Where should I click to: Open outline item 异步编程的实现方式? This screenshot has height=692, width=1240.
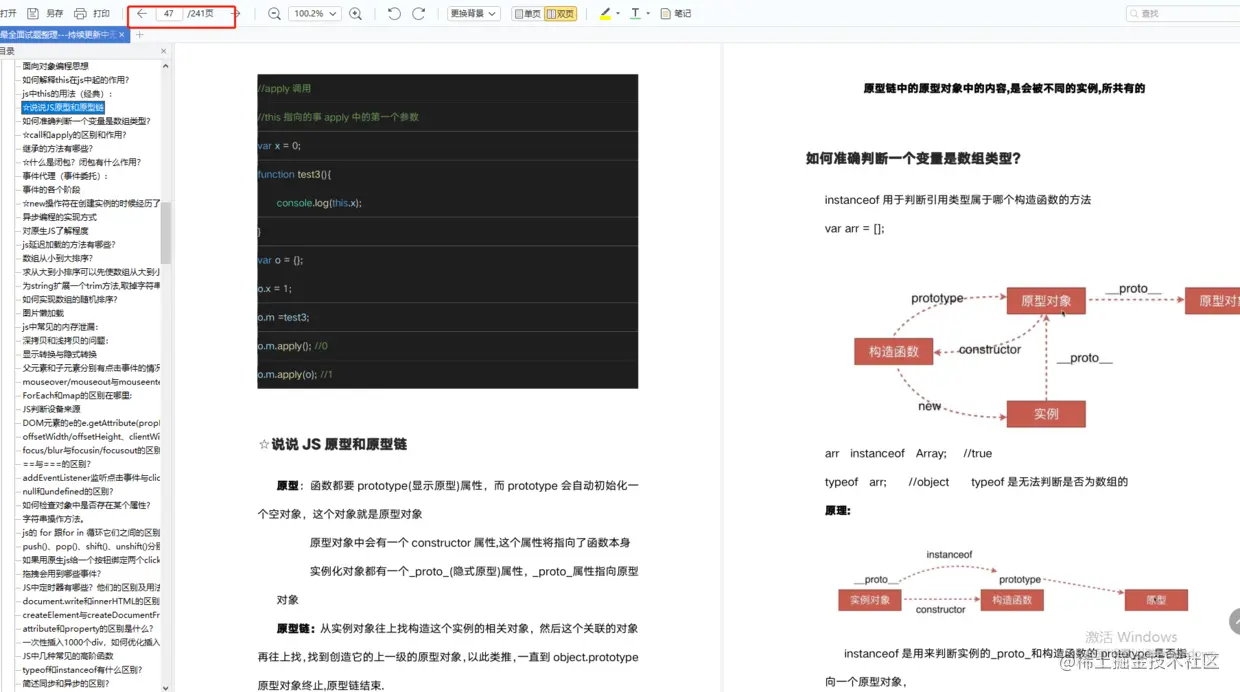tap(59, 217)
